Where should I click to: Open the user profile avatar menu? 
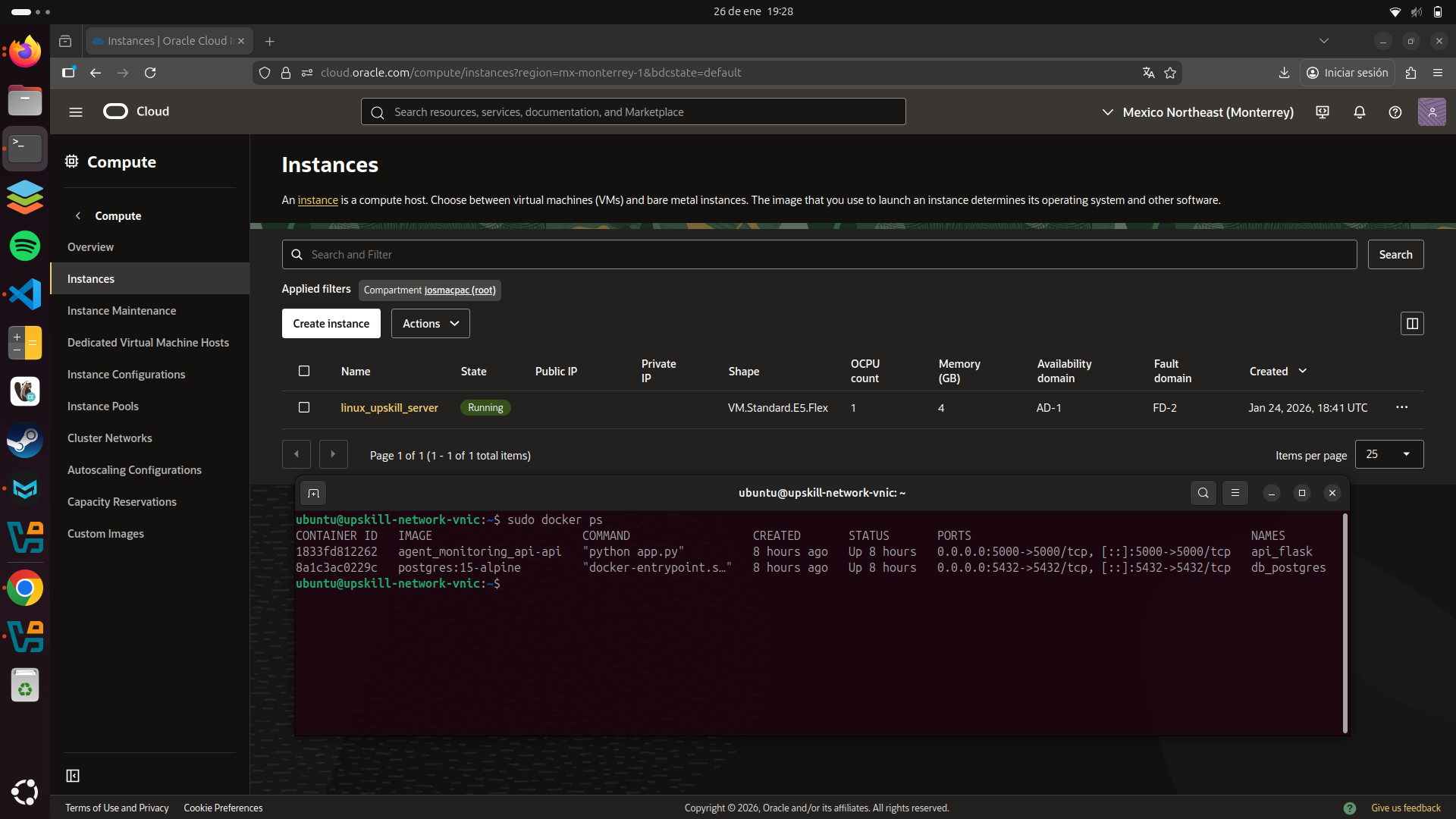pos(1432,111)
